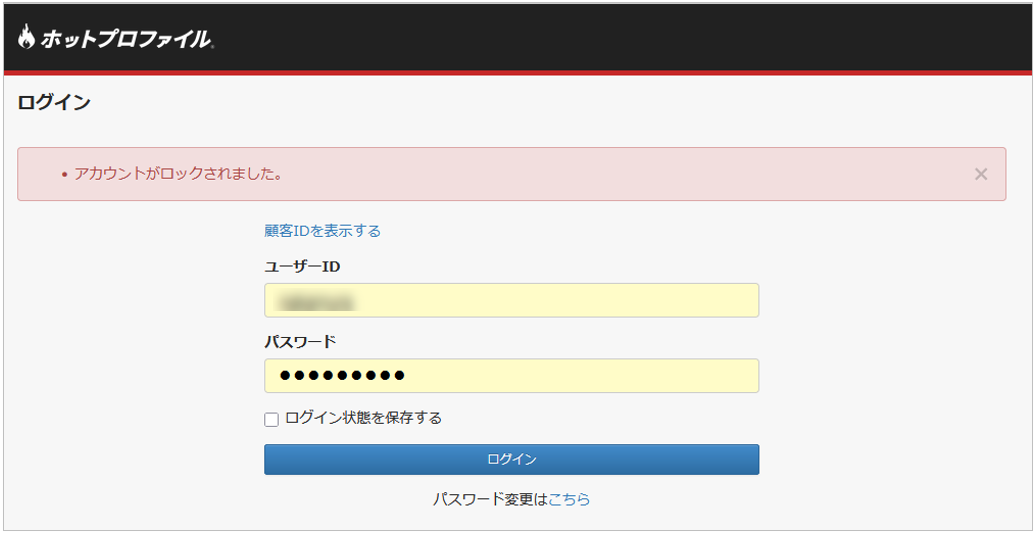Click the アカウントがロックされました error message
1035x533 pixels.
(178, 174)
